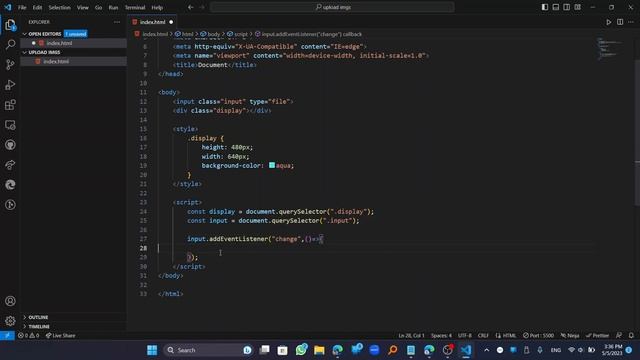Screen dimensions: 640x360
Task: Open the Customize Layout button
Action: pyautogui.click(x=578, y=7)
